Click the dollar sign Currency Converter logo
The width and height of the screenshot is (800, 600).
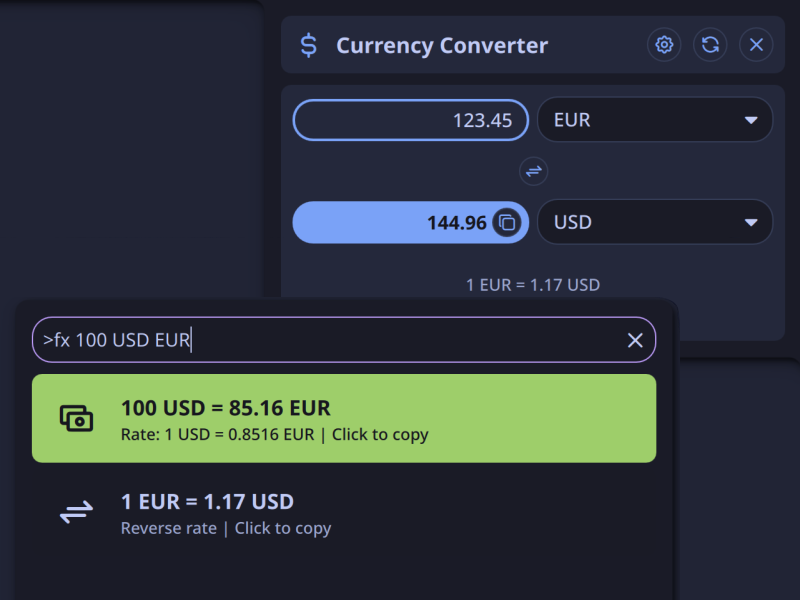(x=307, y=45)
